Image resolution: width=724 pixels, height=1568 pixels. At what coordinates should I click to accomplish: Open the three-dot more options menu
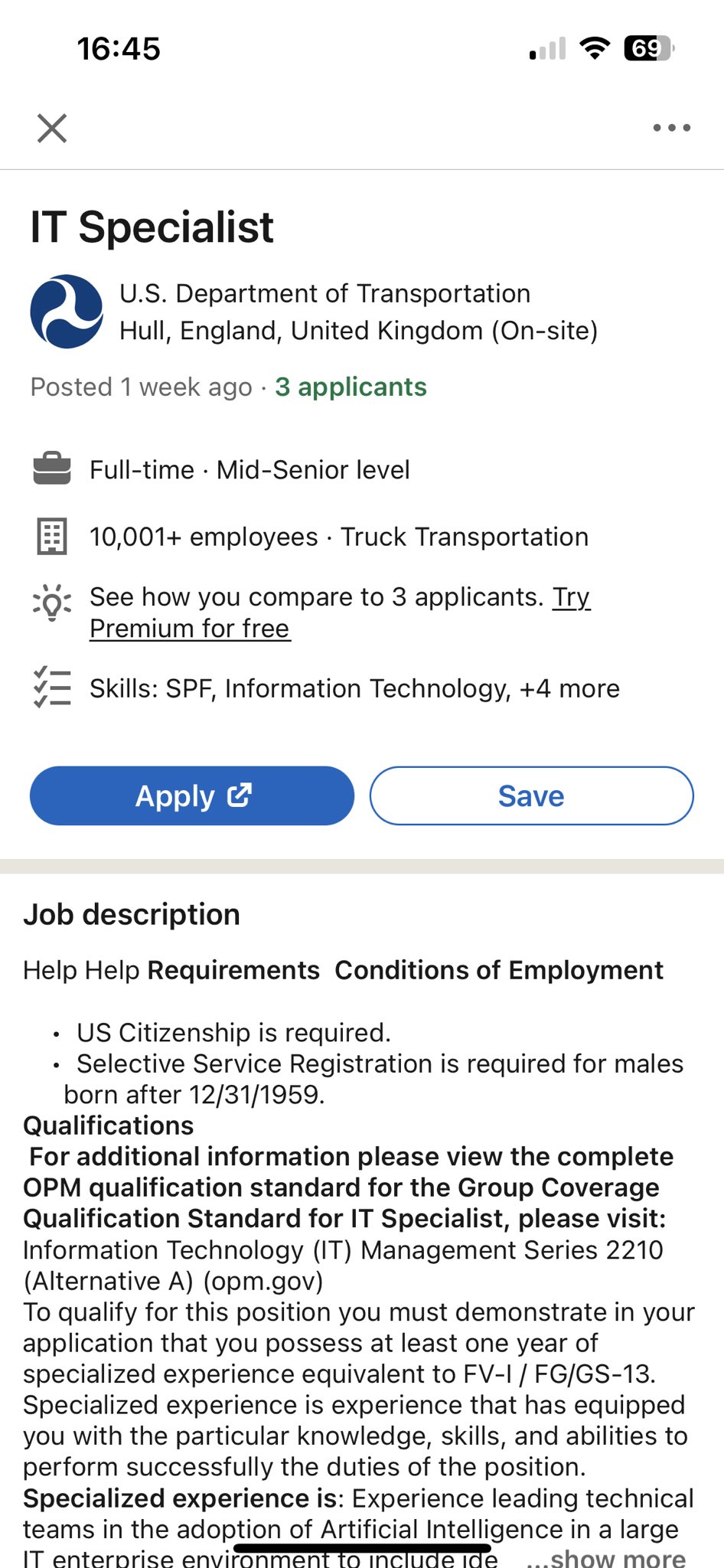click(x=671, y=128)
